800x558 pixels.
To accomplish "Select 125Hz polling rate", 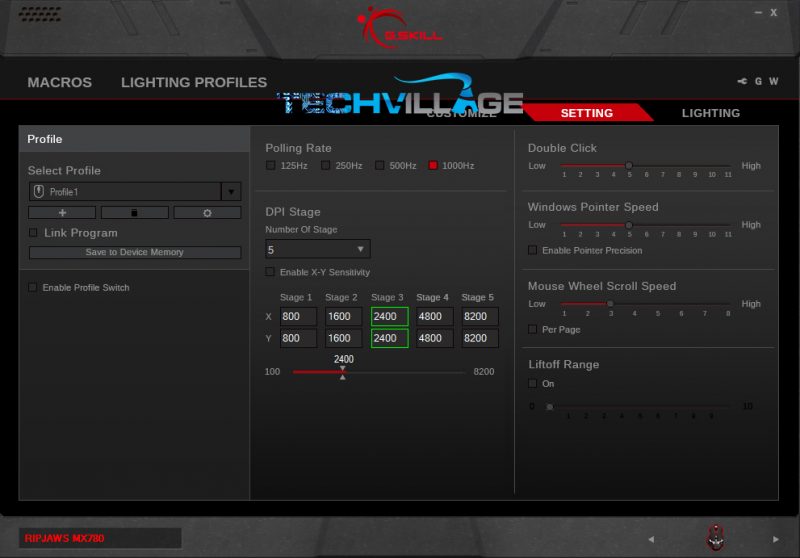I will click(x=270, y=165).
